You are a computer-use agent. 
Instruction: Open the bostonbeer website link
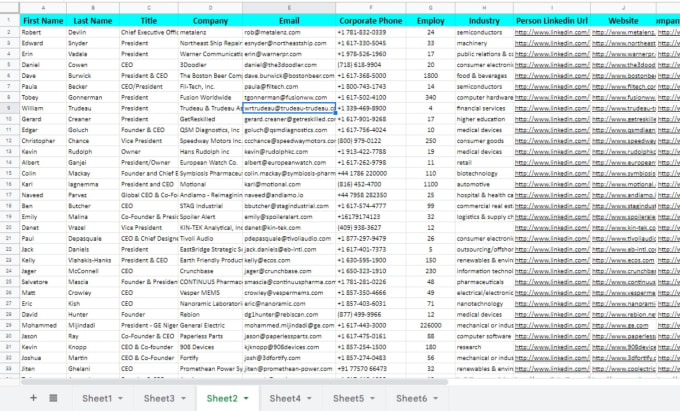coord(624,75)
